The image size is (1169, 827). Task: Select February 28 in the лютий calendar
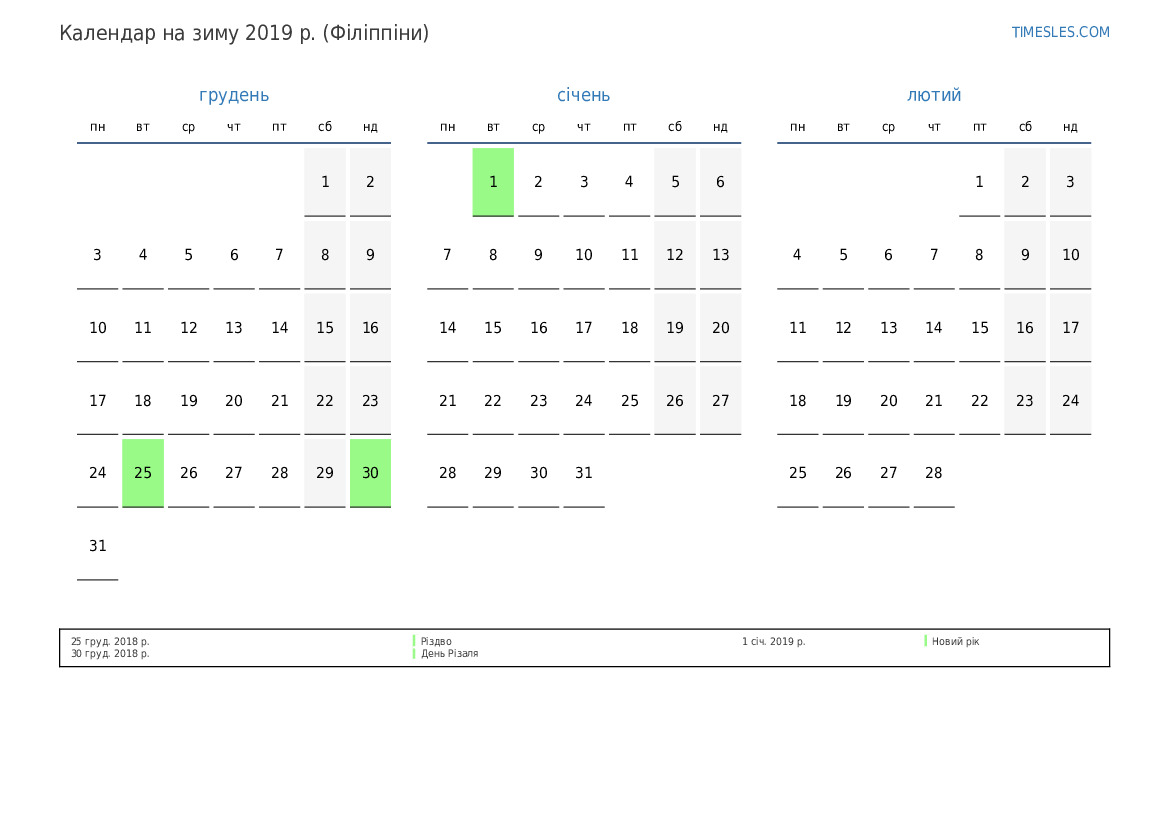[x=934, y=473]
